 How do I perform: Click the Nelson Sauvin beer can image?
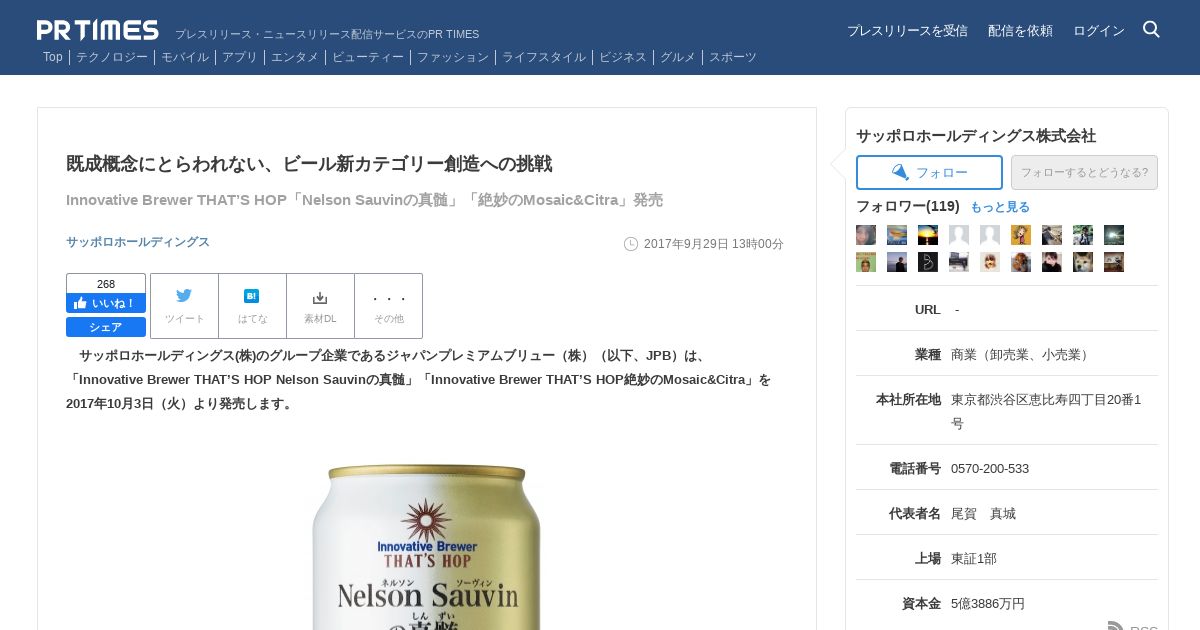(x=427, y=546)
